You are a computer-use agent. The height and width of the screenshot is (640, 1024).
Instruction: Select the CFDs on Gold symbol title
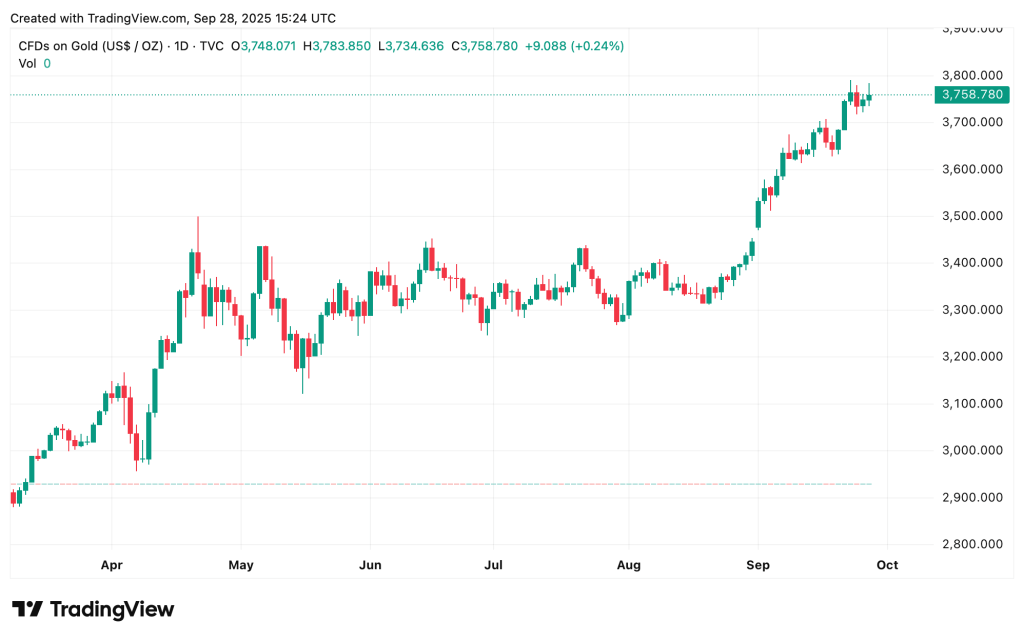point(88,46)
